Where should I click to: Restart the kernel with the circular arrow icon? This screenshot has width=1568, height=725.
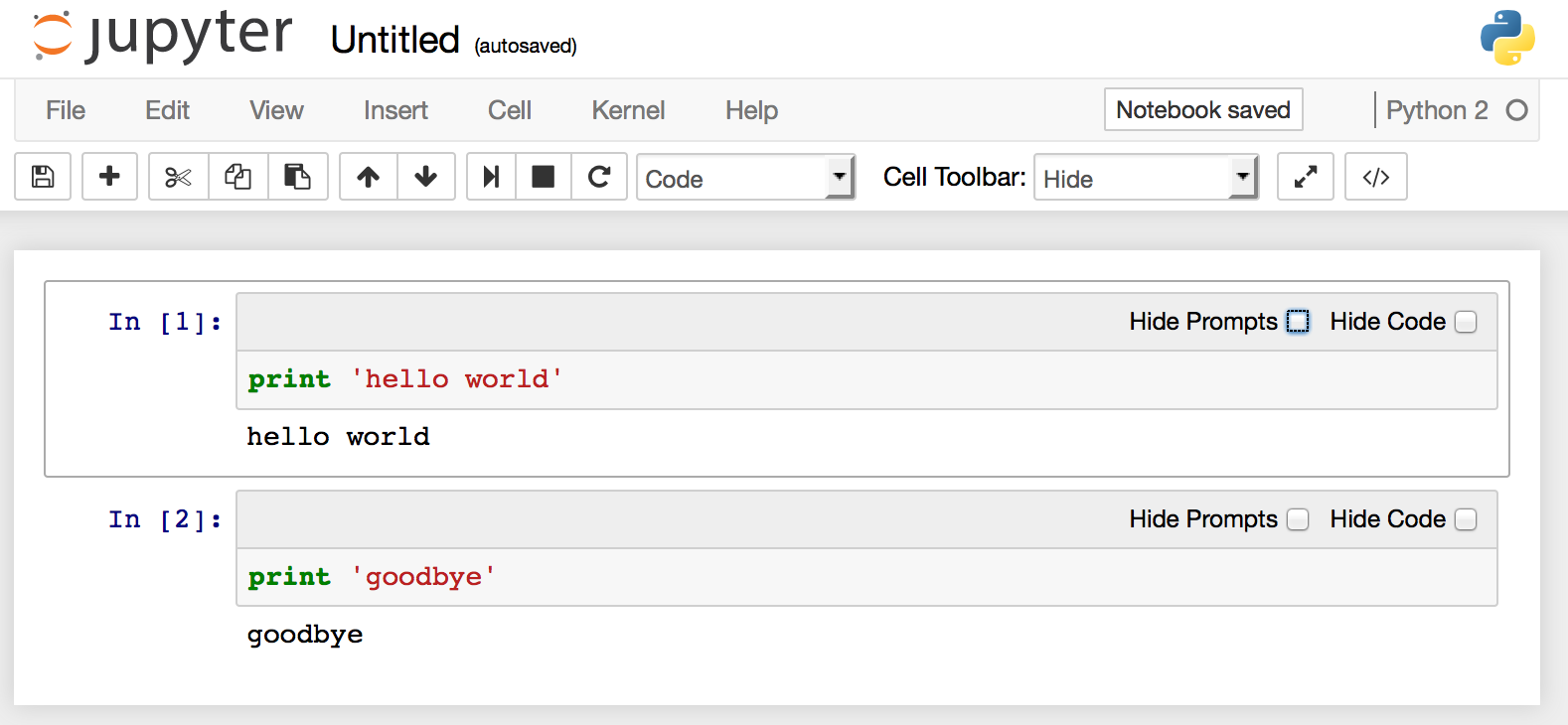599,177
